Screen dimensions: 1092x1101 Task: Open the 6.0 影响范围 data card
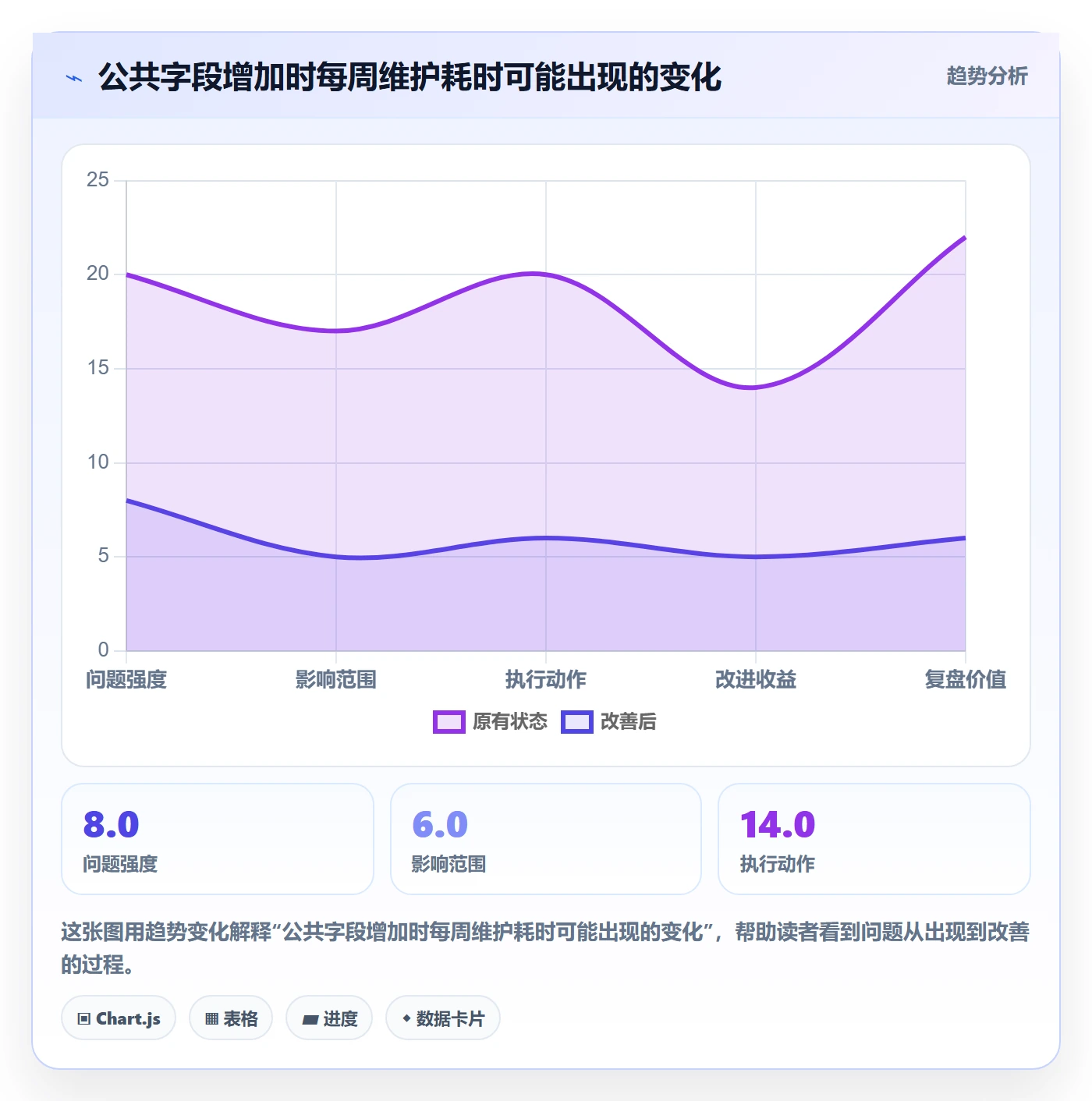pyautogui.click(x=546, y=839)
